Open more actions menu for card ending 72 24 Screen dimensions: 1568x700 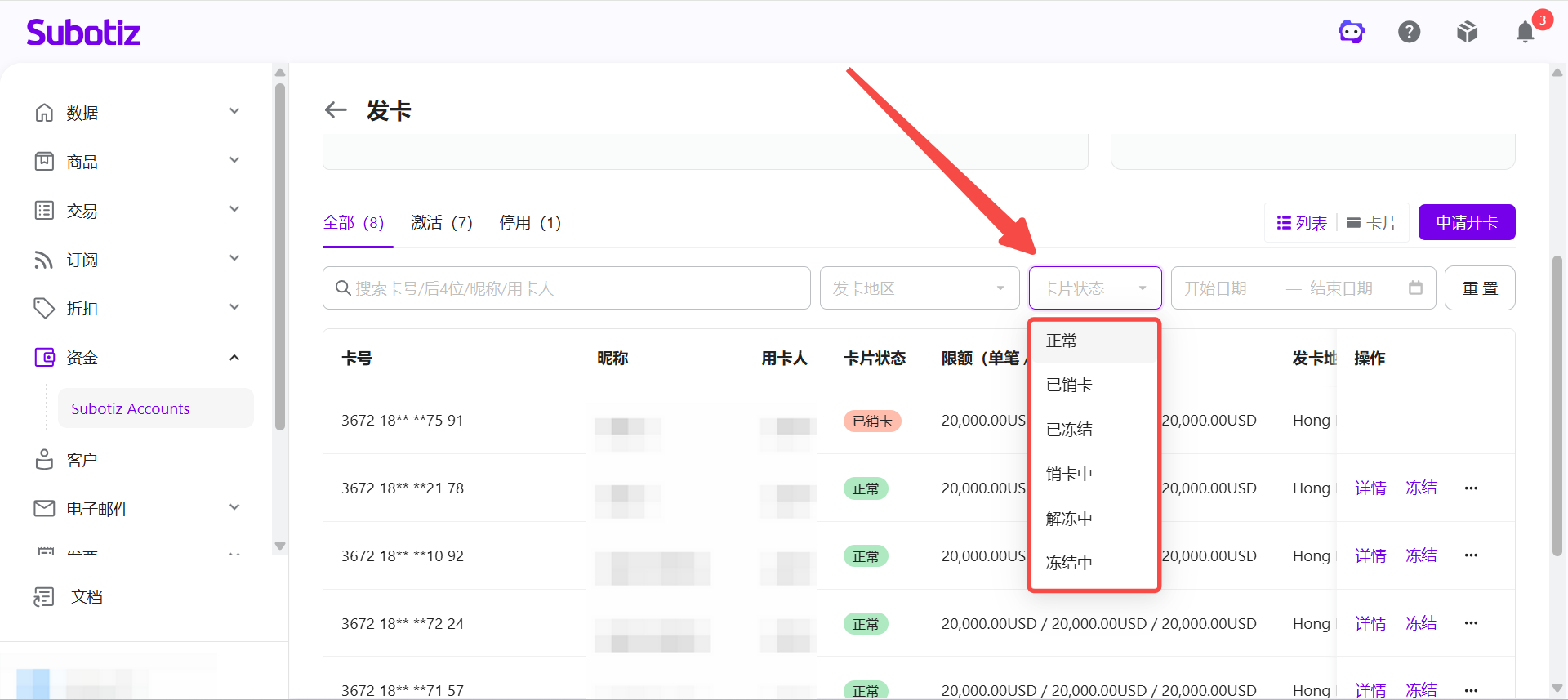click(x=1471, y=623)
